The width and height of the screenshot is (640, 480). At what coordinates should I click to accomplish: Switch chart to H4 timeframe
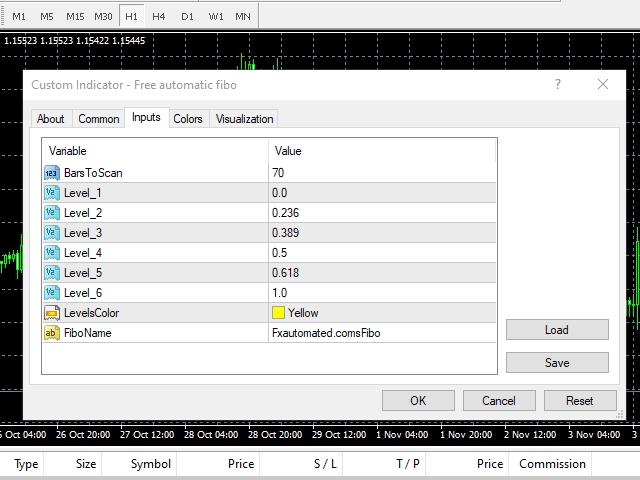click(x=158, y=16)
